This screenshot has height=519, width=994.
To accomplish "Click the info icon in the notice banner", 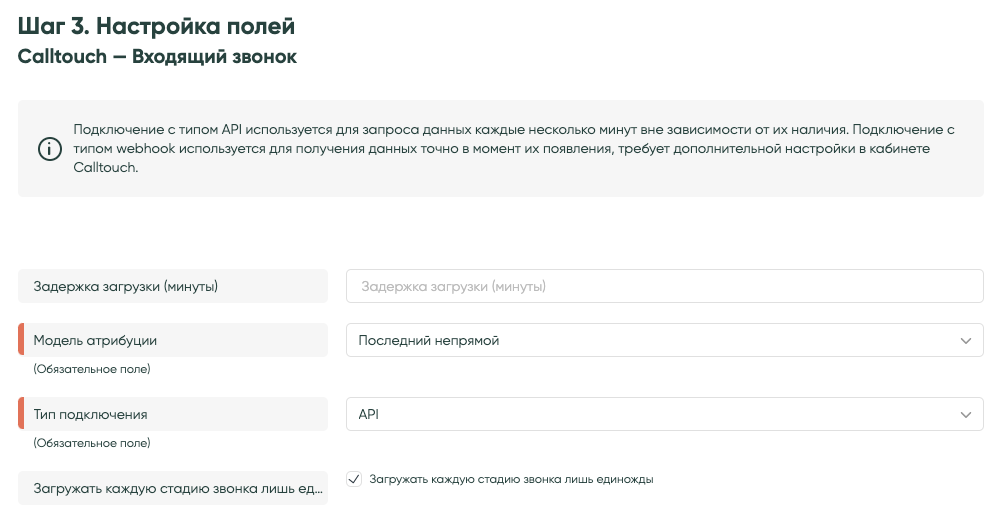I will click(49, 149).
